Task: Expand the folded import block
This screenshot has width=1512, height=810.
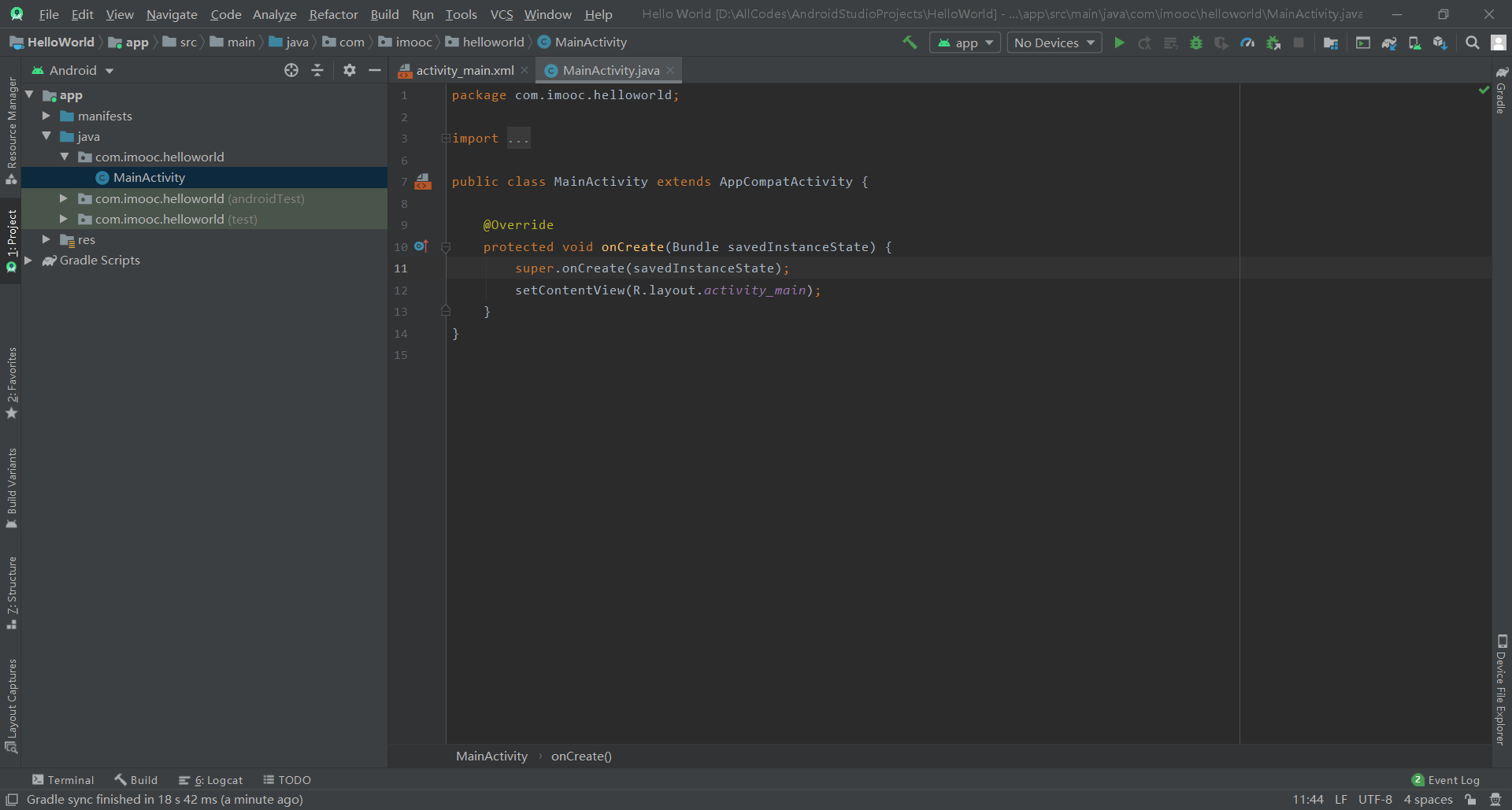Action: [x=445, y=139]
